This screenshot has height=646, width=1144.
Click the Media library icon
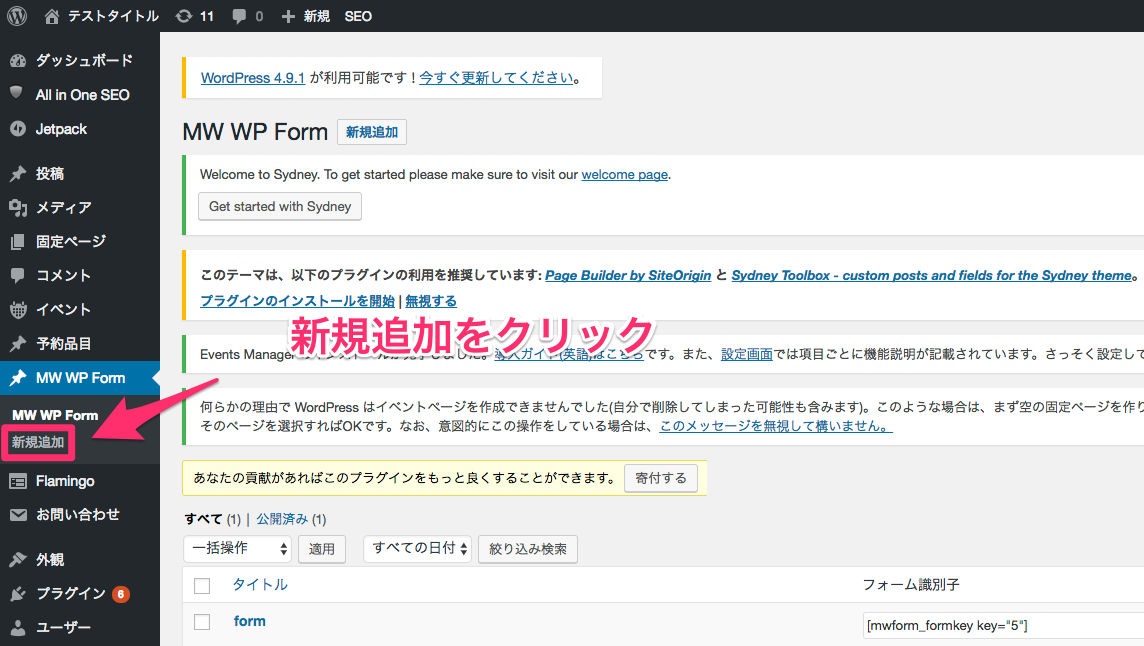coord(18,208)
